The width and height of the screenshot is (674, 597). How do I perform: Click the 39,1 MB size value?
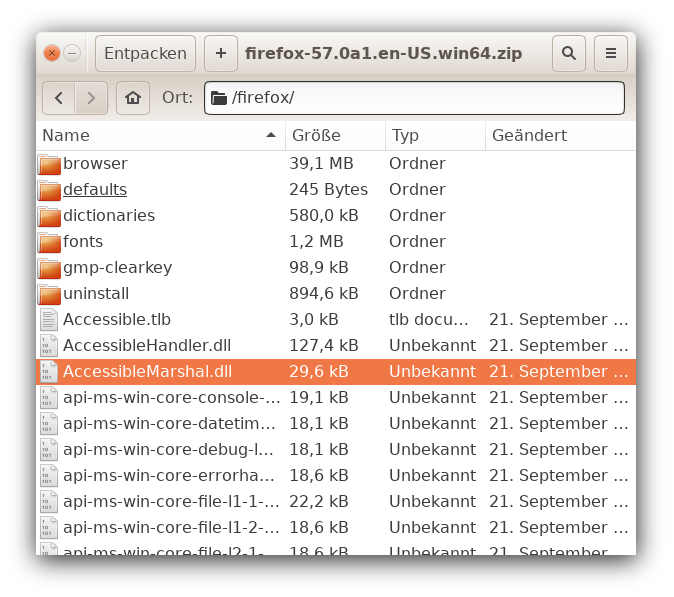321,164
